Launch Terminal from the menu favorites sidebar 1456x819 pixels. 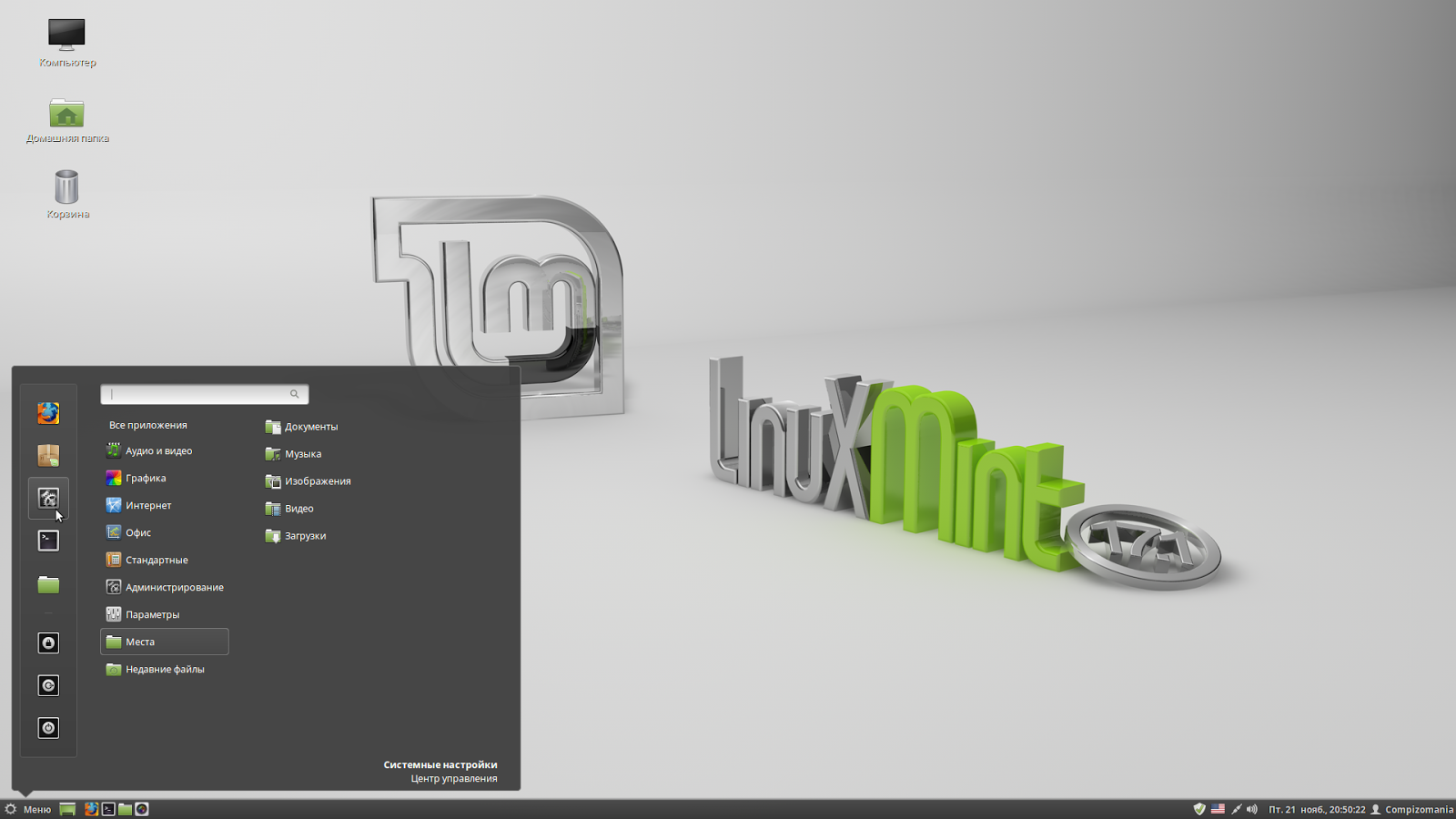tap(48, 541)
